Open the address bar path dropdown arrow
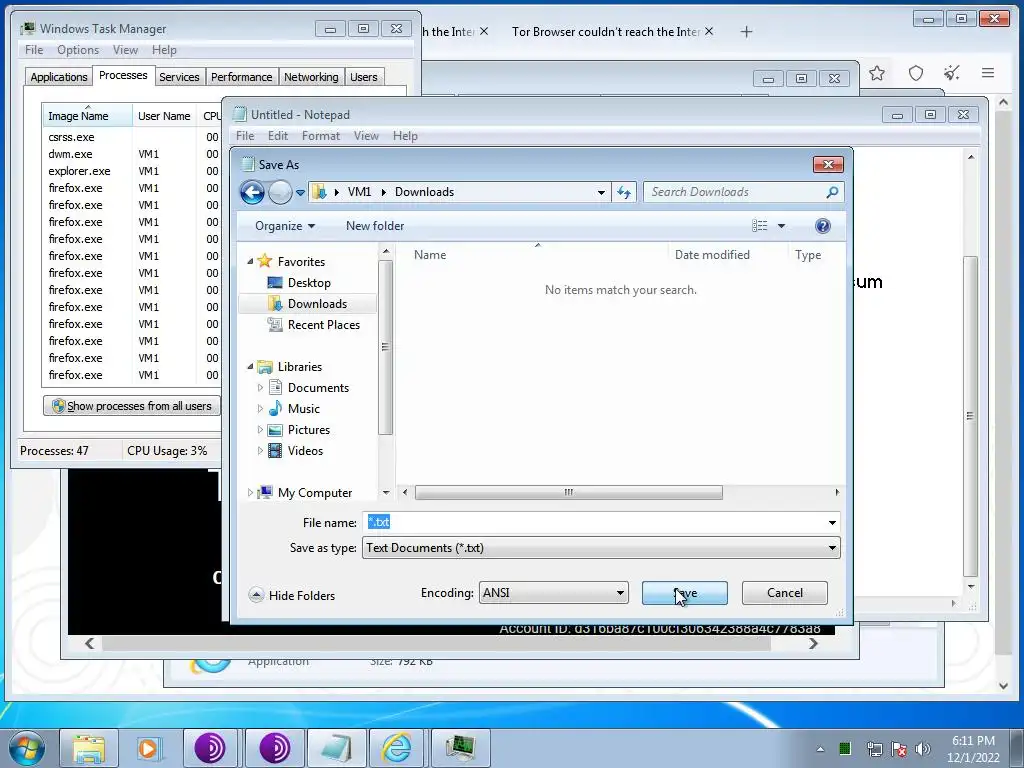This screenshot has height=768, width=1024. 601,192
